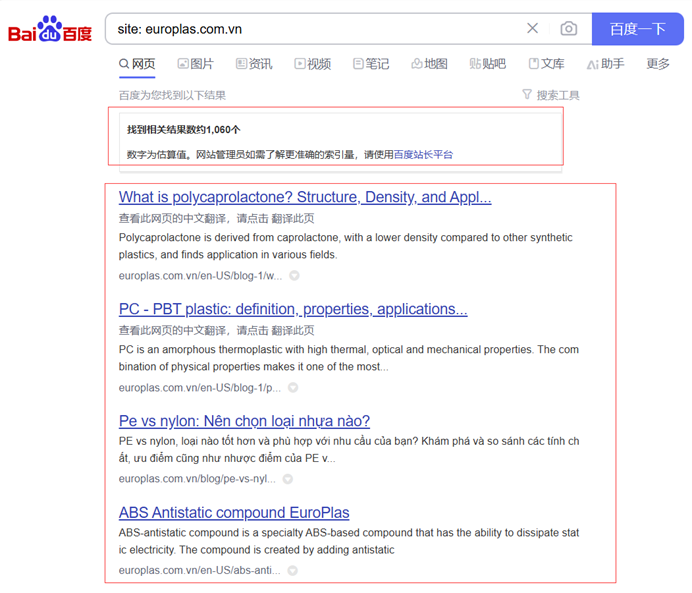
Task: Open ABS Antistatic compound EuroPlas result
Action: (x=234, y=513)
